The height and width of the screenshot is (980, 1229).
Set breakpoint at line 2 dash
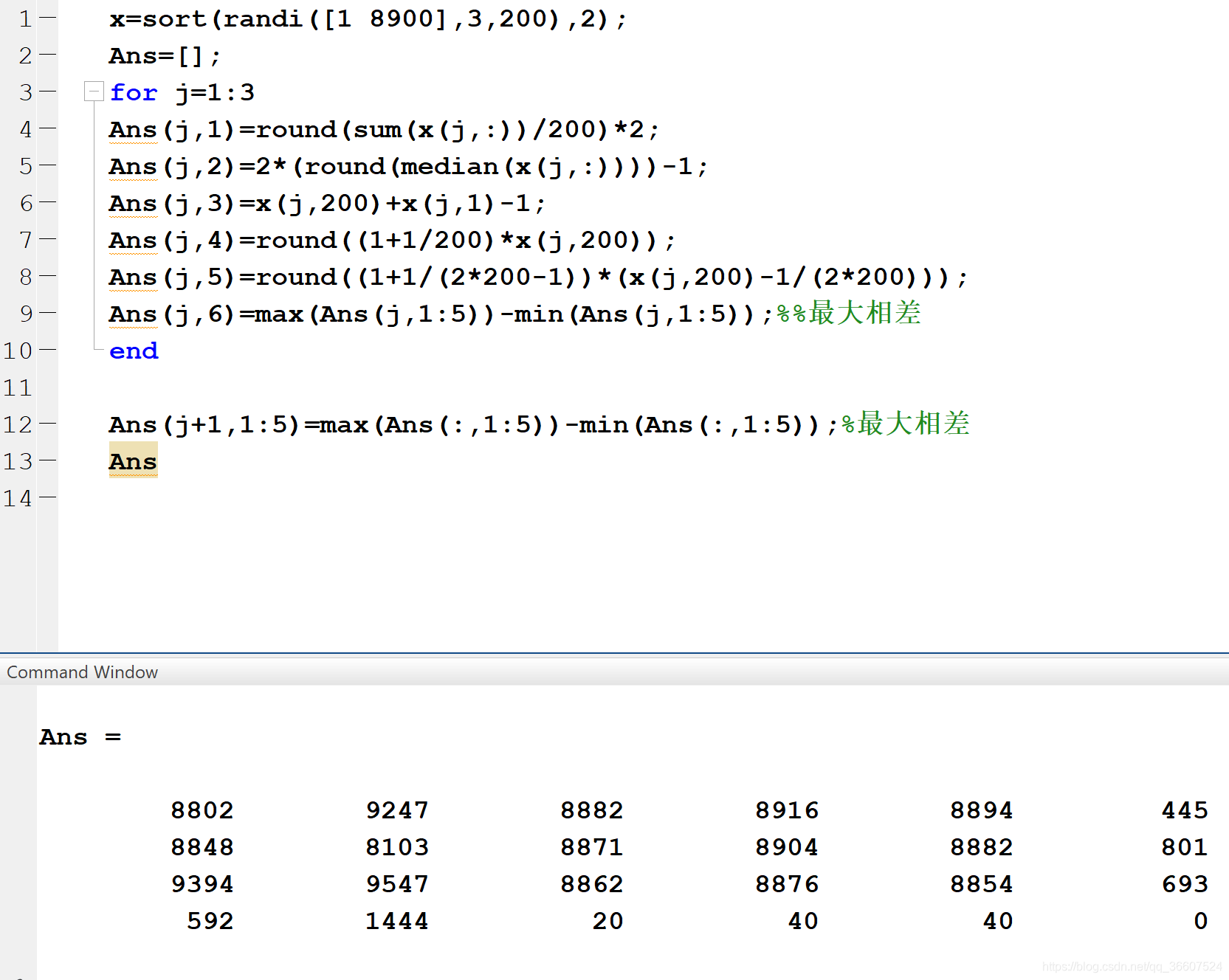click(47, 54)
